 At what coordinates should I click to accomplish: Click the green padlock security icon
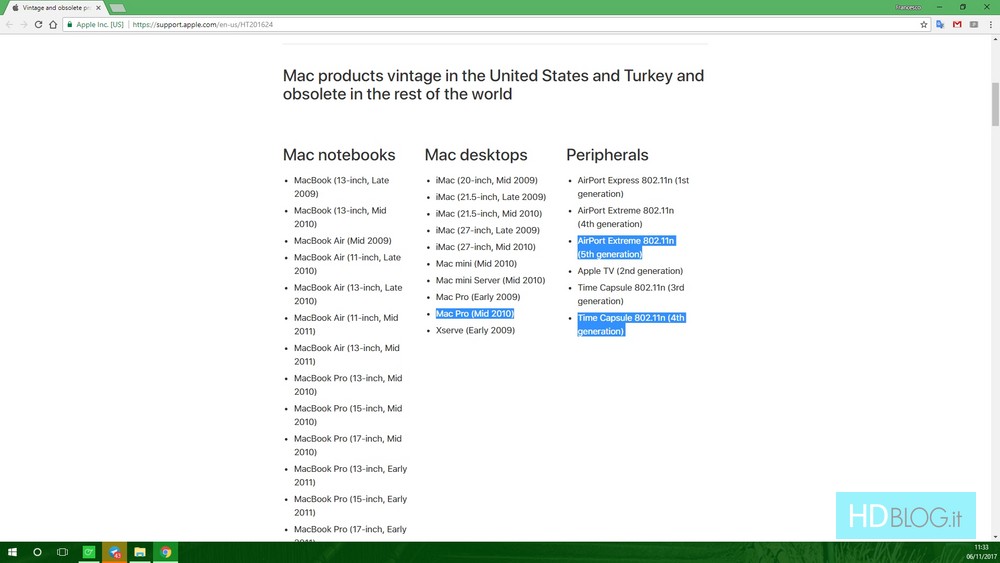pos(70,24)
